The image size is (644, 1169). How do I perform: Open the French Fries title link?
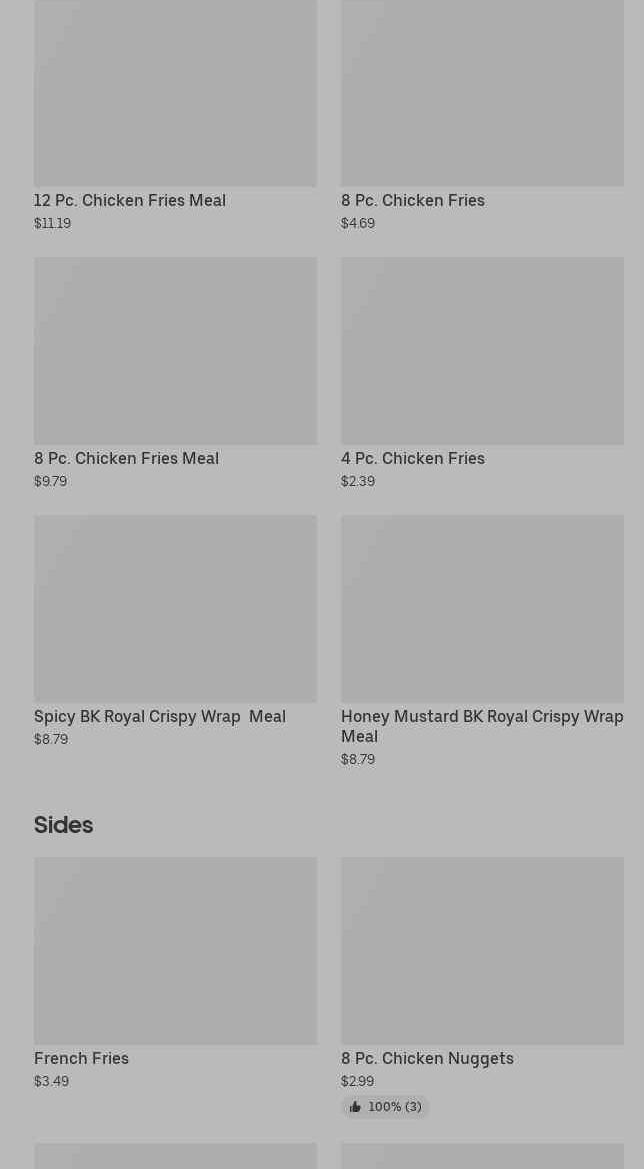tap(82, 1058)
